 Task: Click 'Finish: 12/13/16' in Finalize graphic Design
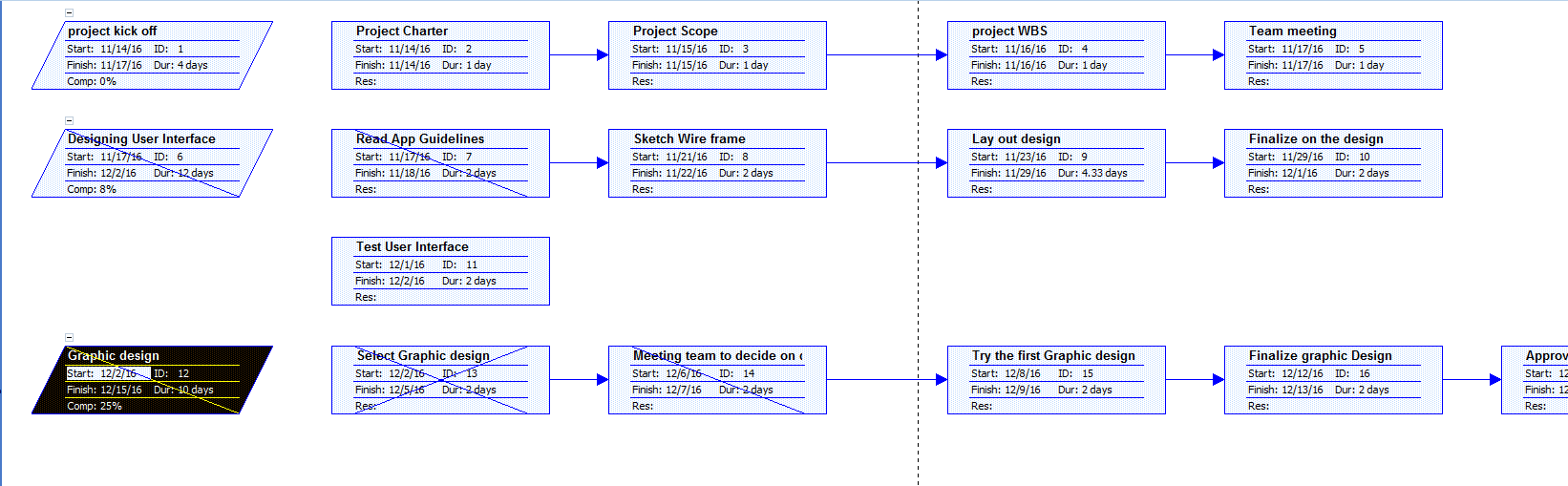[x=1285, y=391]
